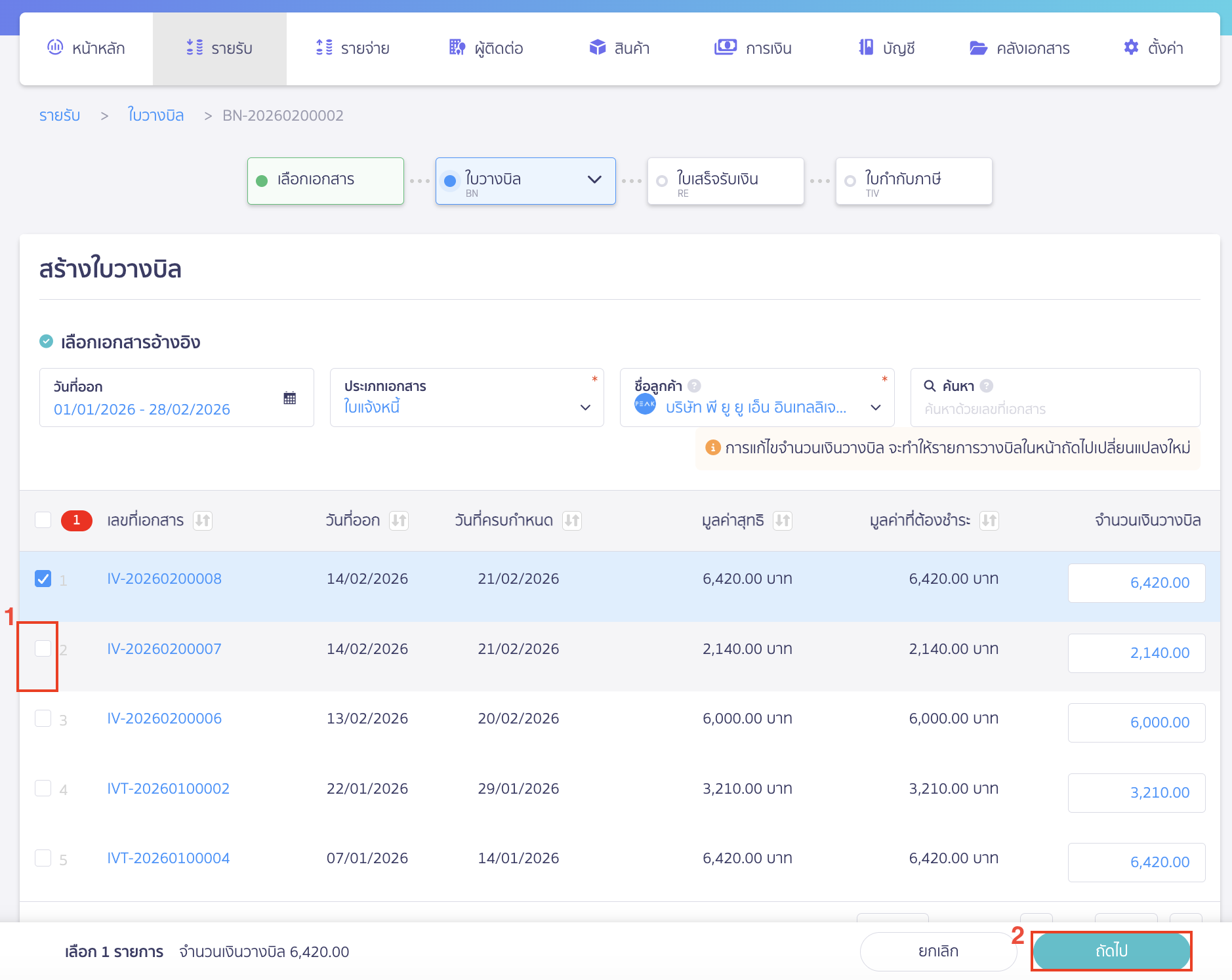Expand ใบวางบิล BN step dropdown
Viewport: 1232px width, 980px height.
(x=594, y=180)
